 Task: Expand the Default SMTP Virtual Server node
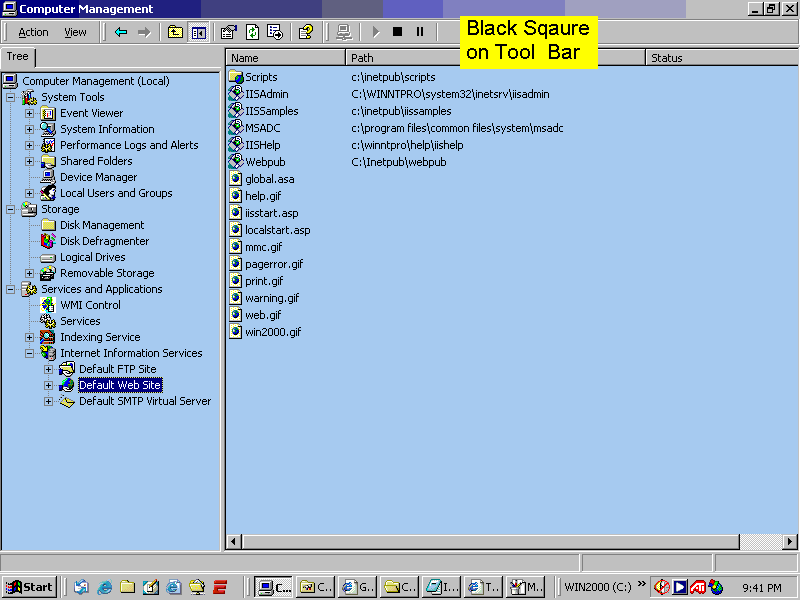pyautogui.click(x=48, y=402)
